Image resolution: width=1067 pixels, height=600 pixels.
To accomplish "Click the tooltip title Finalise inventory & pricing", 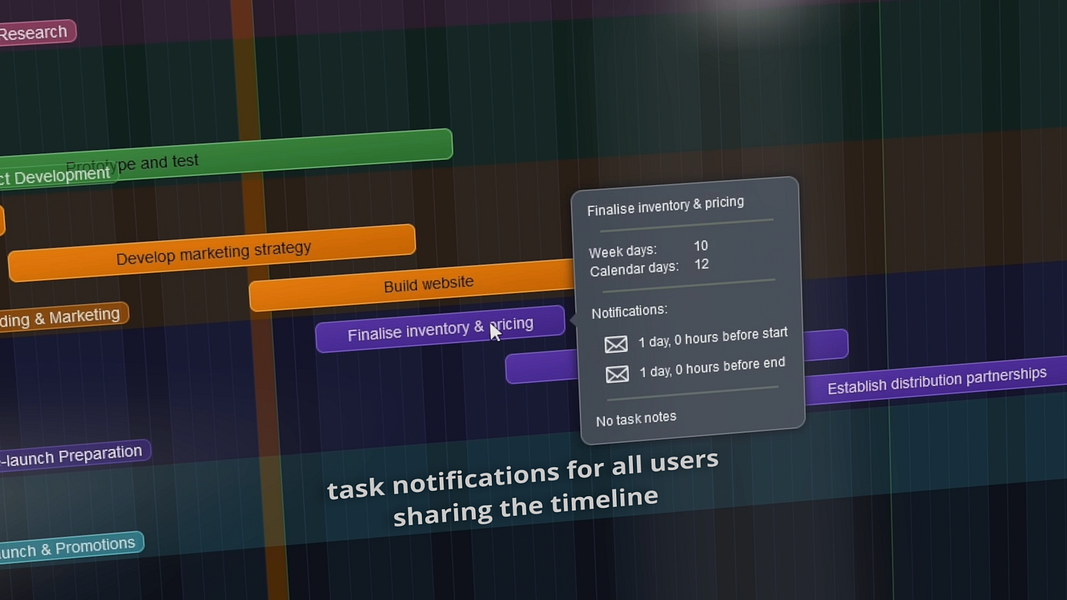I will tap(666, 205).
